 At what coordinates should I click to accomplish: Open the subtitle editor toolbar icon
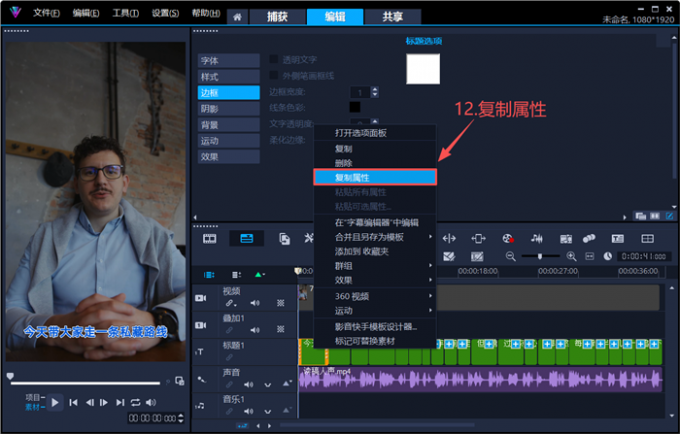click(x=617, y=238)
